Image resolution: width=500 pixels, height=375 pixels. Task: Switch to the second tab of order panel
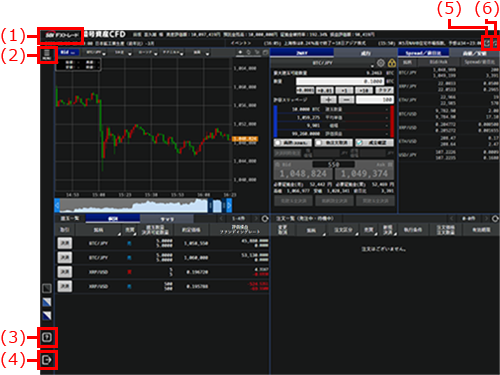366,53
